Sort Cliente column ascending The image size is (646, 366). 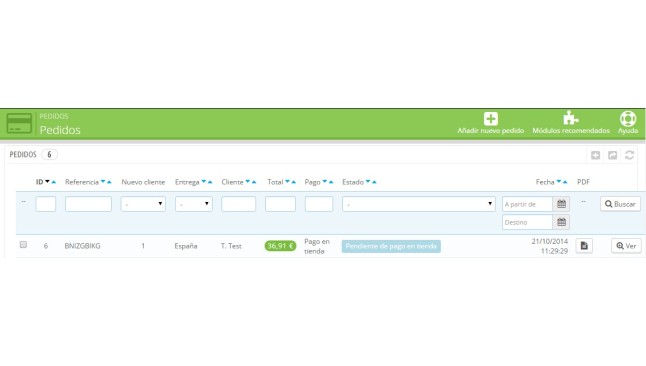(x=254, y=182)
